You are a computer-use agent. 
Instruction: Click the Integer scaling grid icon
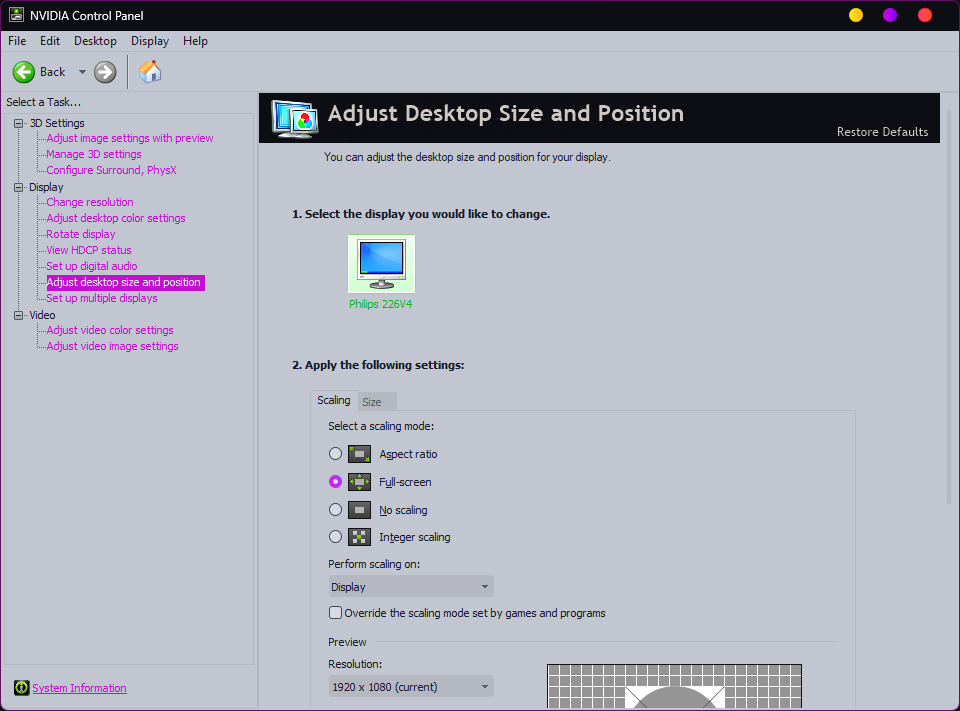coord(359,537)
